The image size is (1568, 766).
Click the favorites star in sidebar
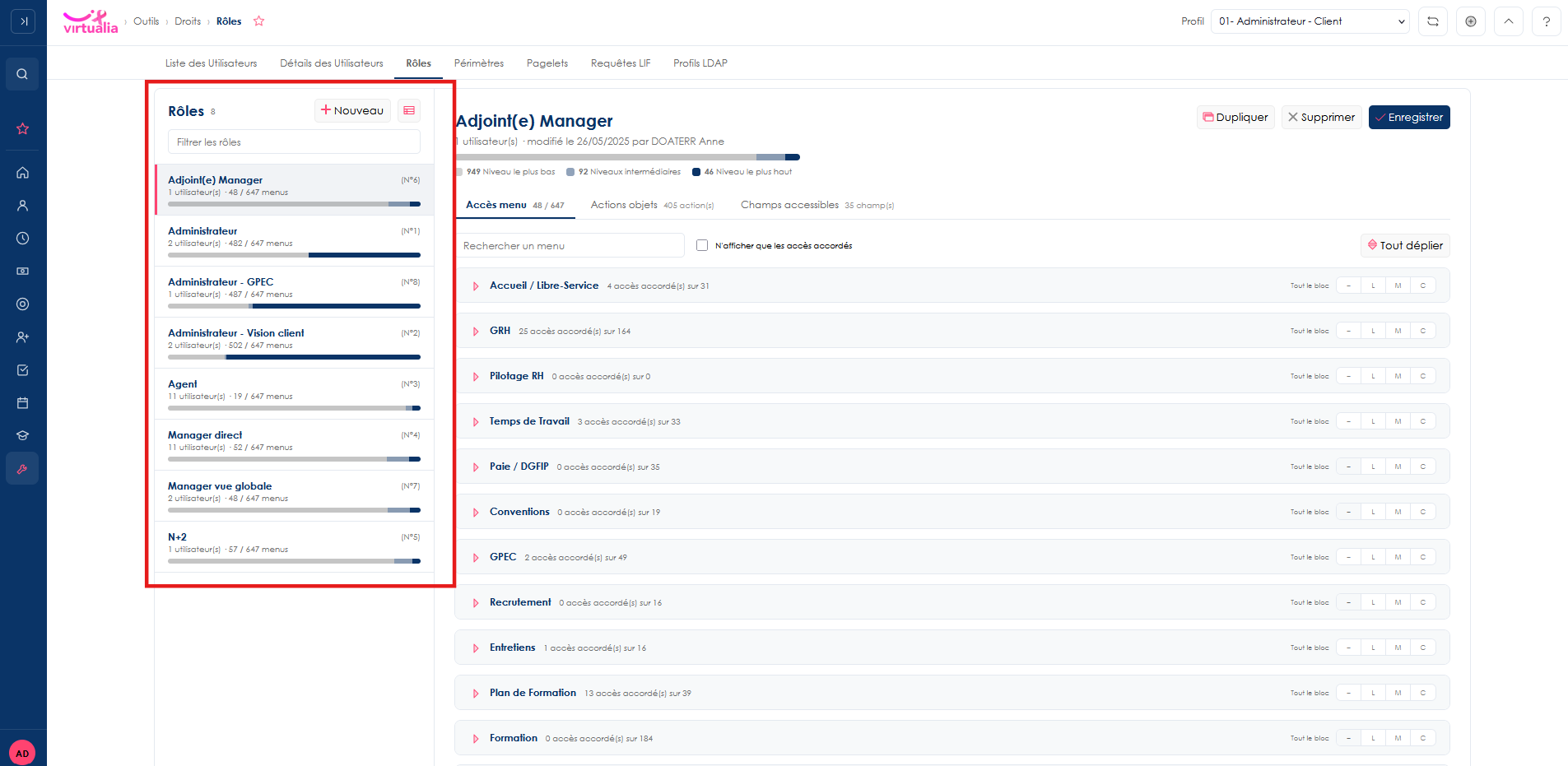coord(22,129)
